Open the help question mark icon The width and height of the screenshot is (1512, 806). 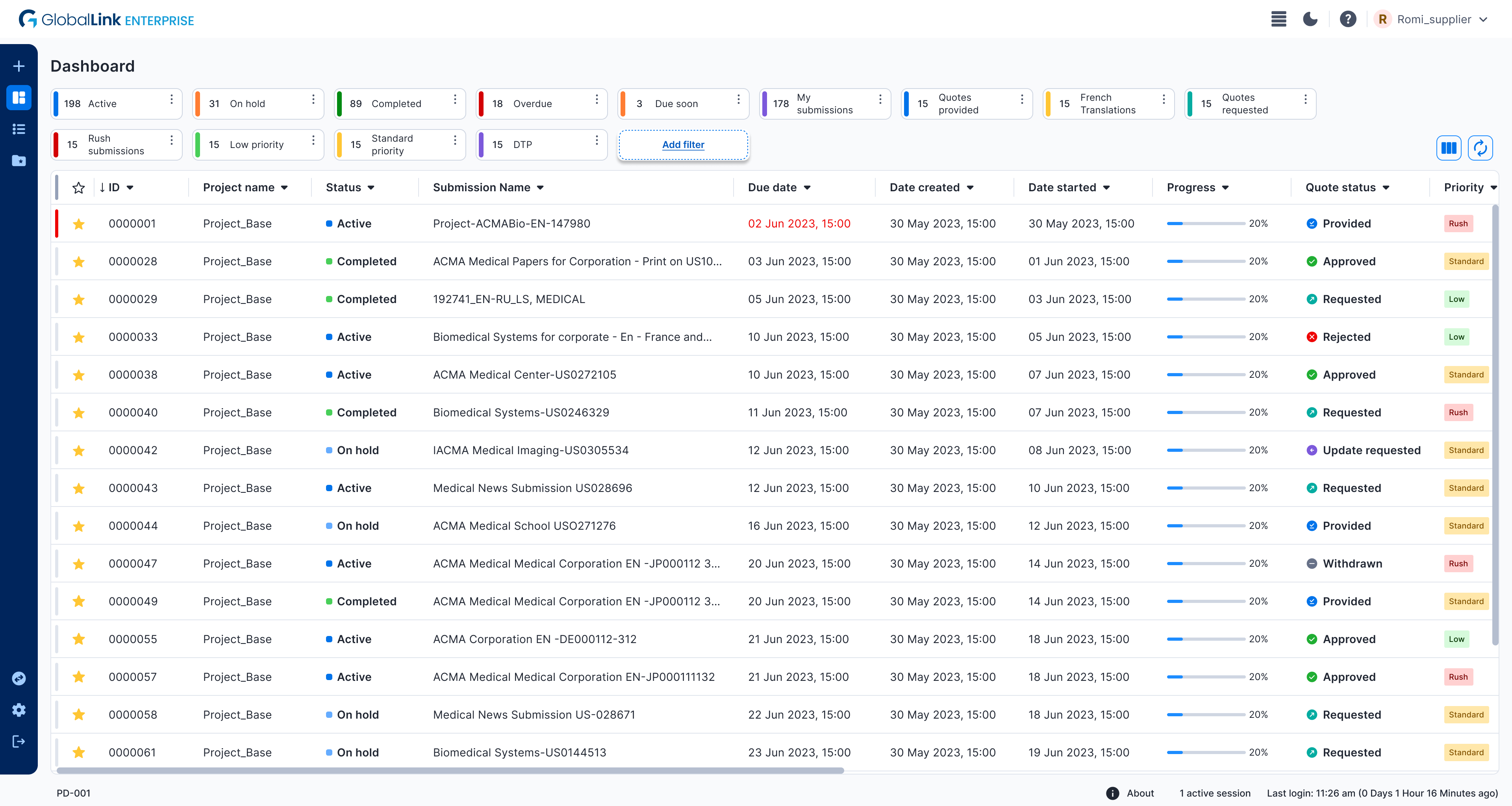1348,19
